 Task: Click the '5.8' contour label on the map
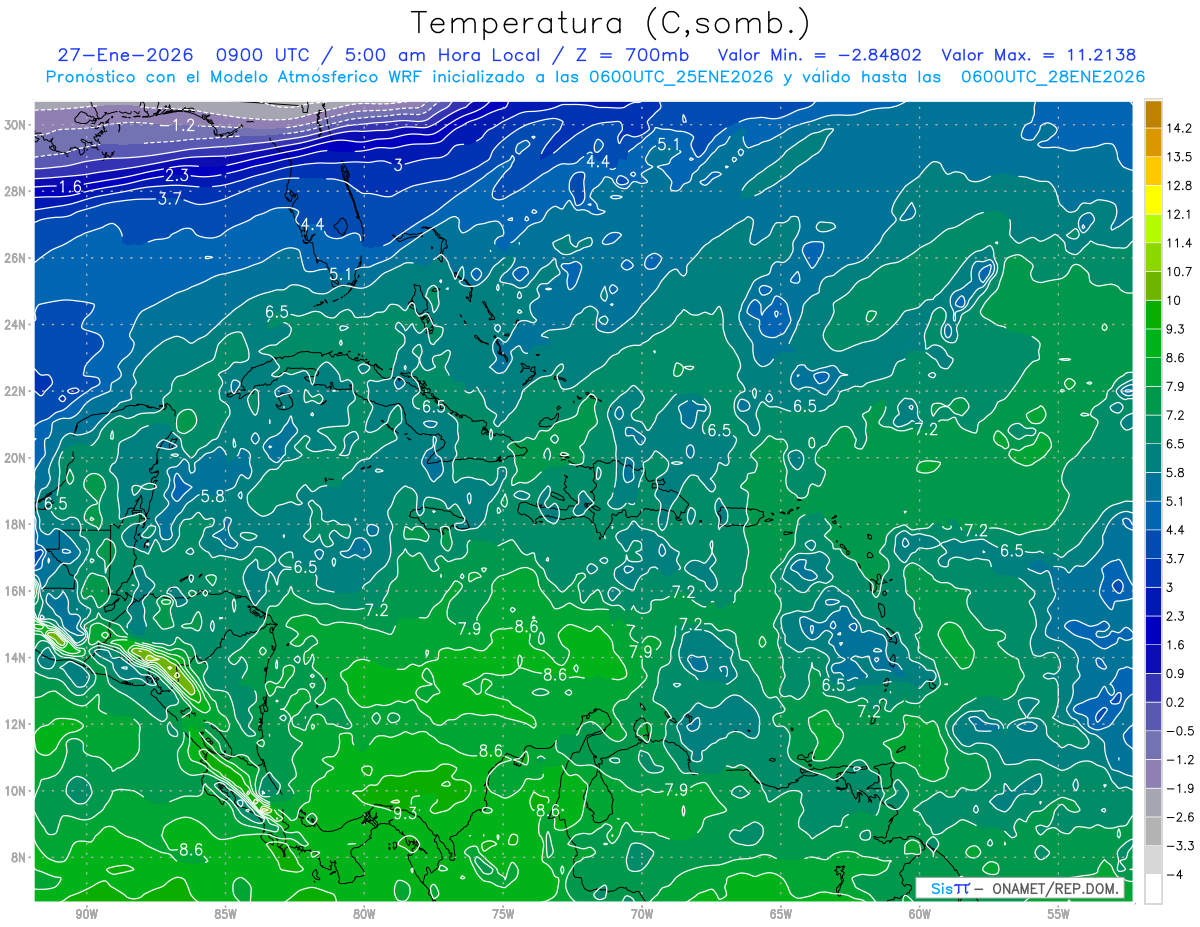[212, 496]
